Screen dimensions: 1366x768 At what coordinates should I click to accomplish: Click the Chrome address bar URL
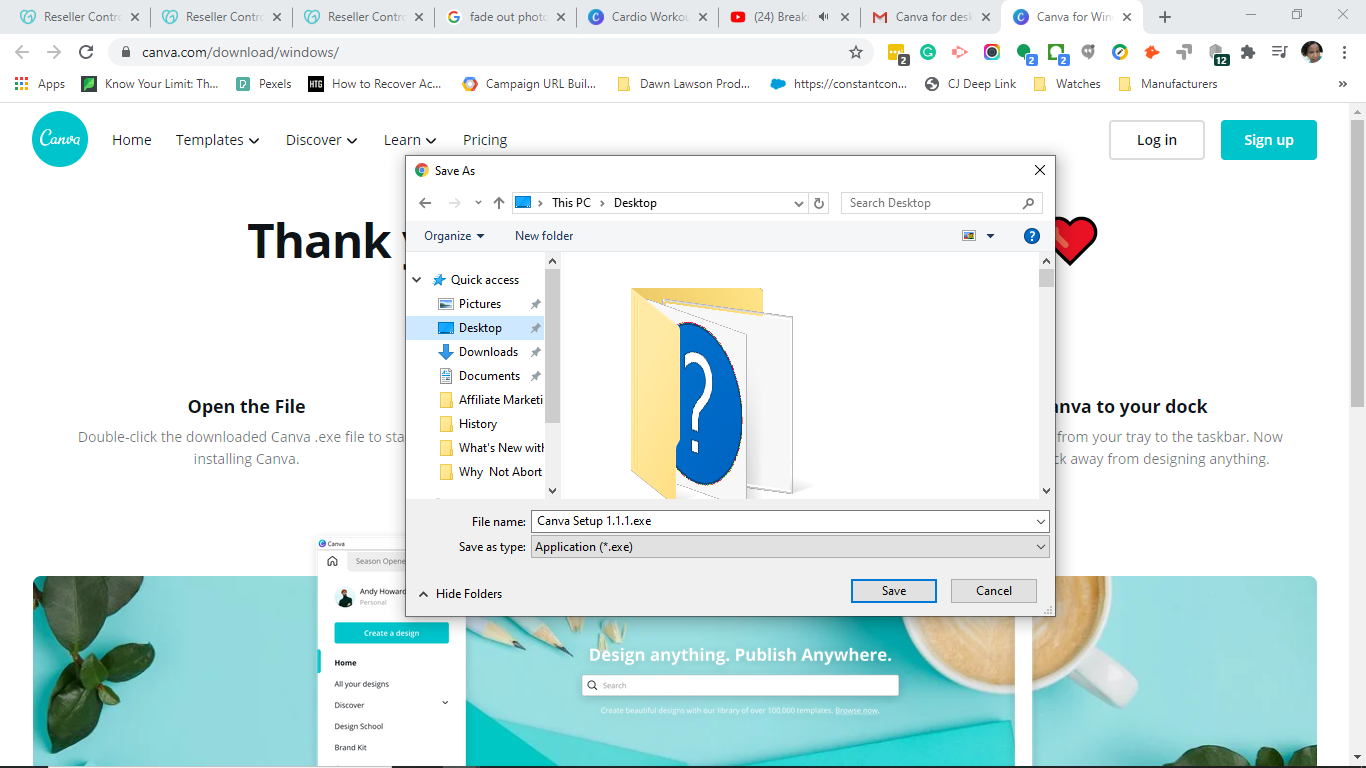pos(240,52)
